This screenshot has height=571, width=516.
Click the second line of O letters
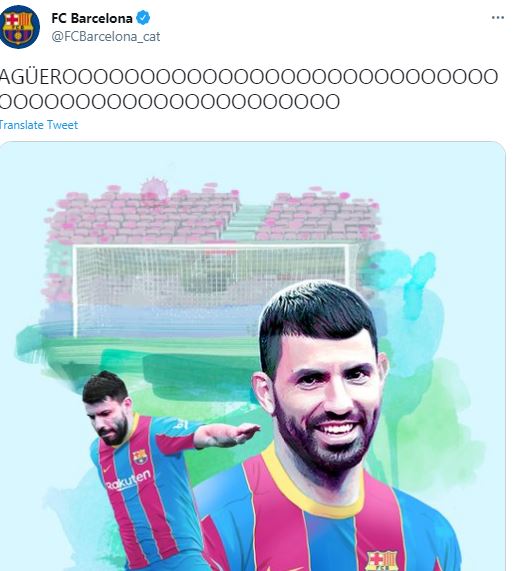coord(170,102)
